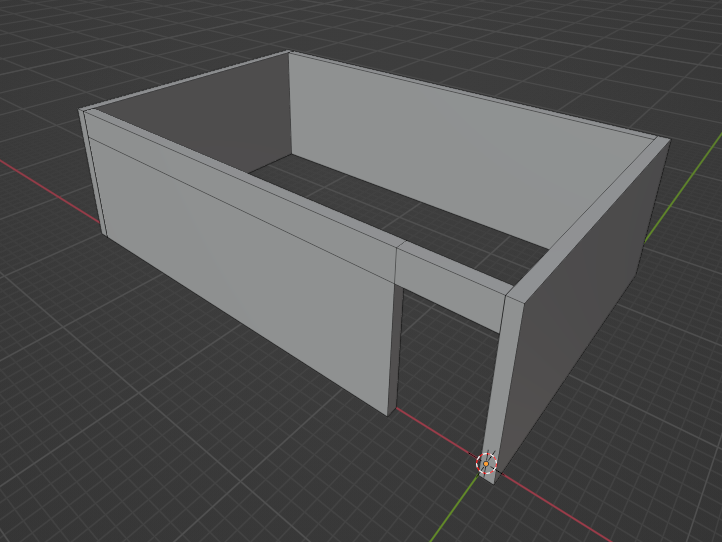Select the narrow pillar beside the door opening
Screen dimensions: 722x542
pyautogui.click(x=501, y=389)
